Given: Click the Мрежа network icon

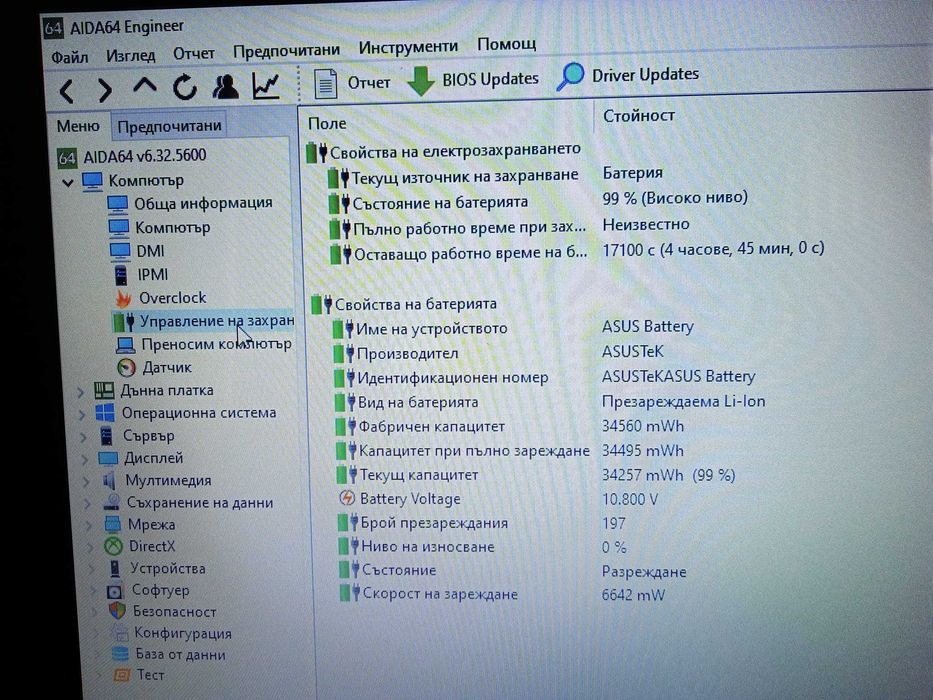Looking at the screenshot, I should [x=112, y=524].
